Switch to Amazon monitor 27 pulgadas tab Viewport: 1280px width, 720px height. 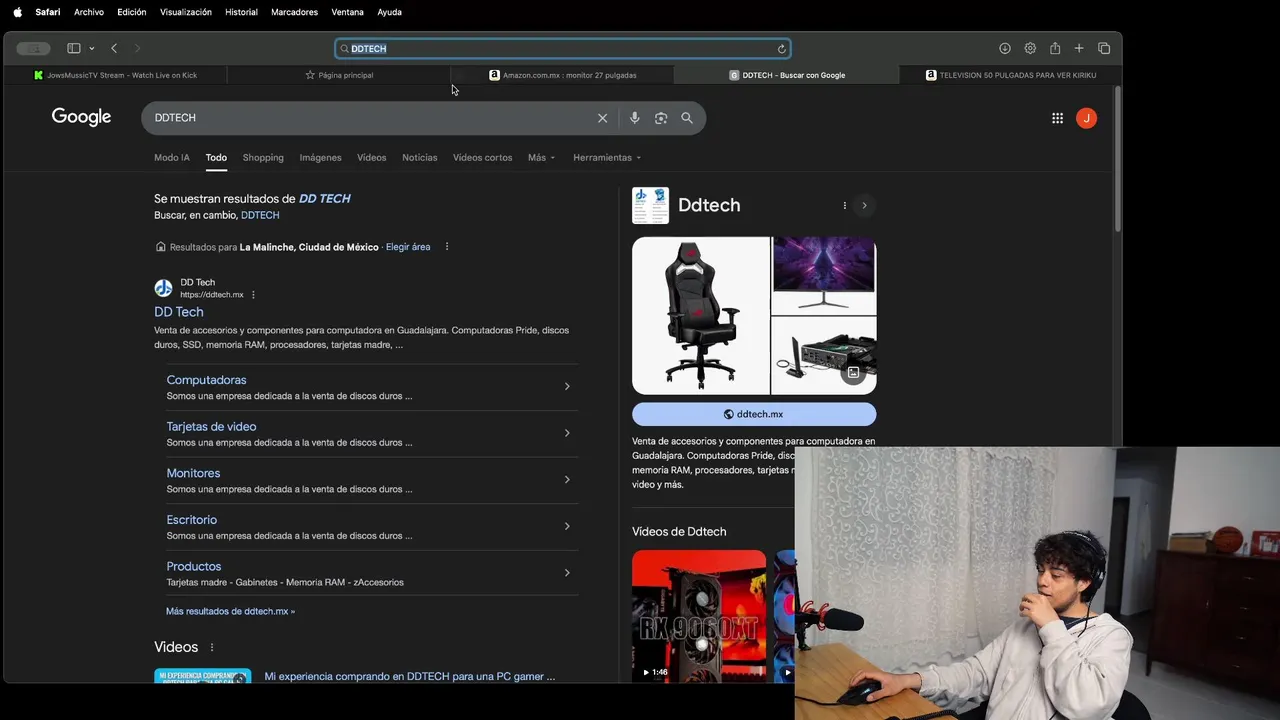(x=562, y=75)
